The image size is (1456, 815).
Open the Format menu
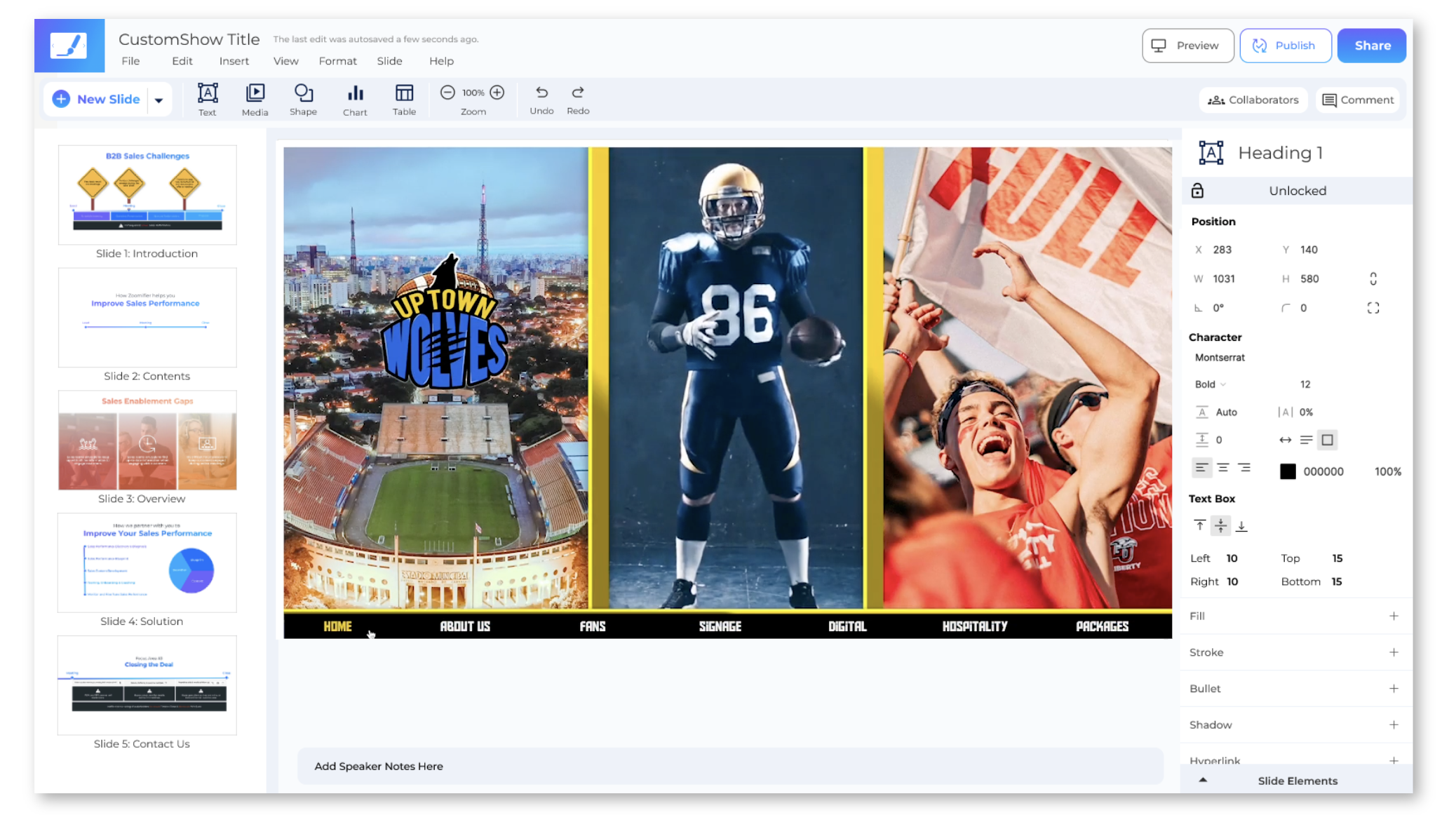(x=337, y=61)
